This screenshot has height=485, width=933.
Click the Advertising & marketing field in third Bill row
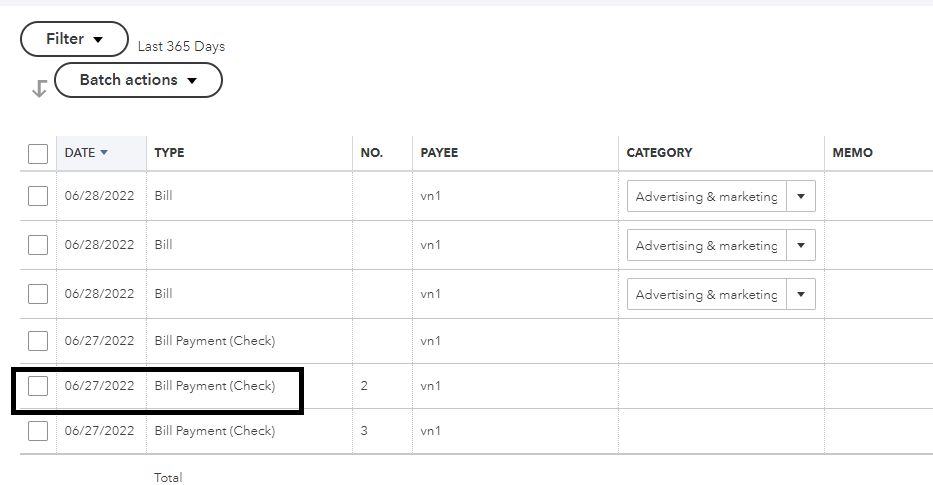click(x=706, y=294)
